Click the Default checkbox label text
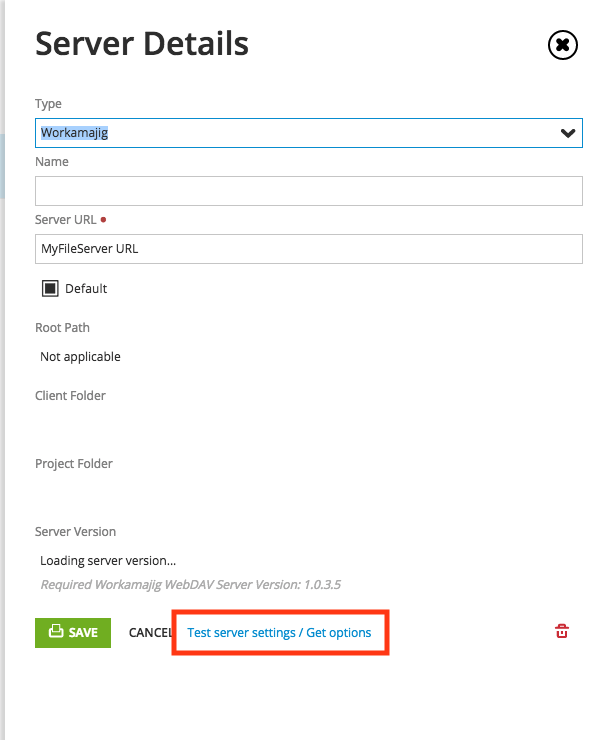 click(86, 288)
